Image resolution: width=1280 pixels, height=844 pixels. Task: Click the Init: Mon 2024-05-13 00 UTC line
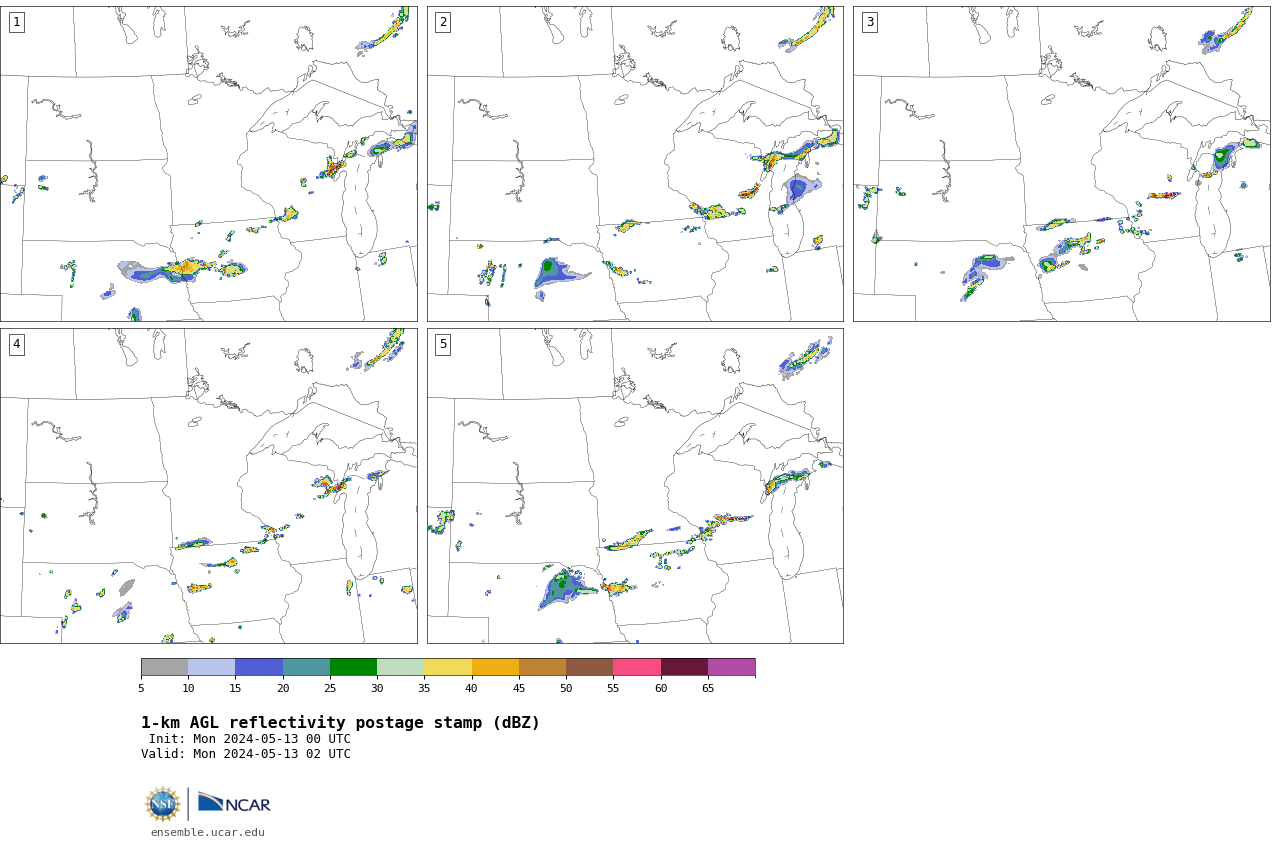tap(250, 739)
